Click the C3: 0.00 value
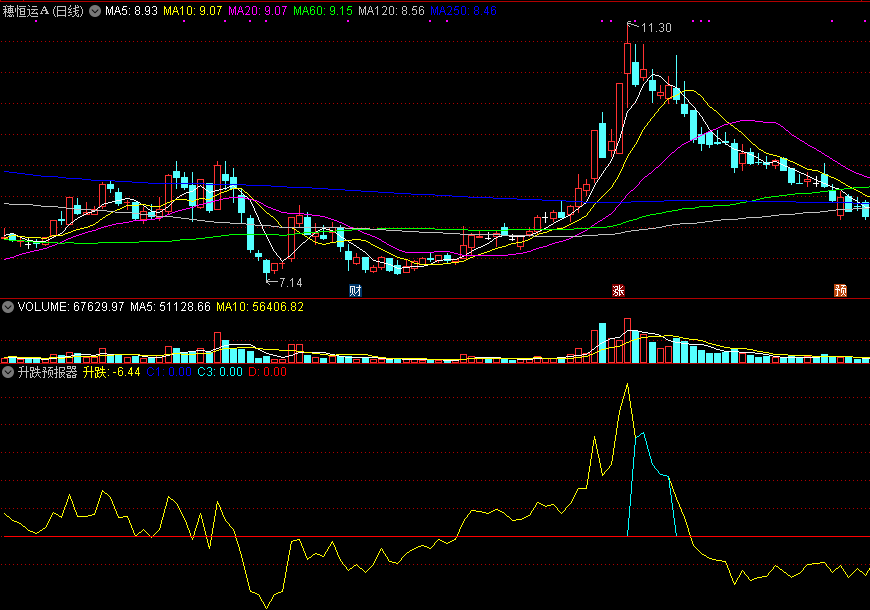This screenshot has height=610, width=870. 220,372
